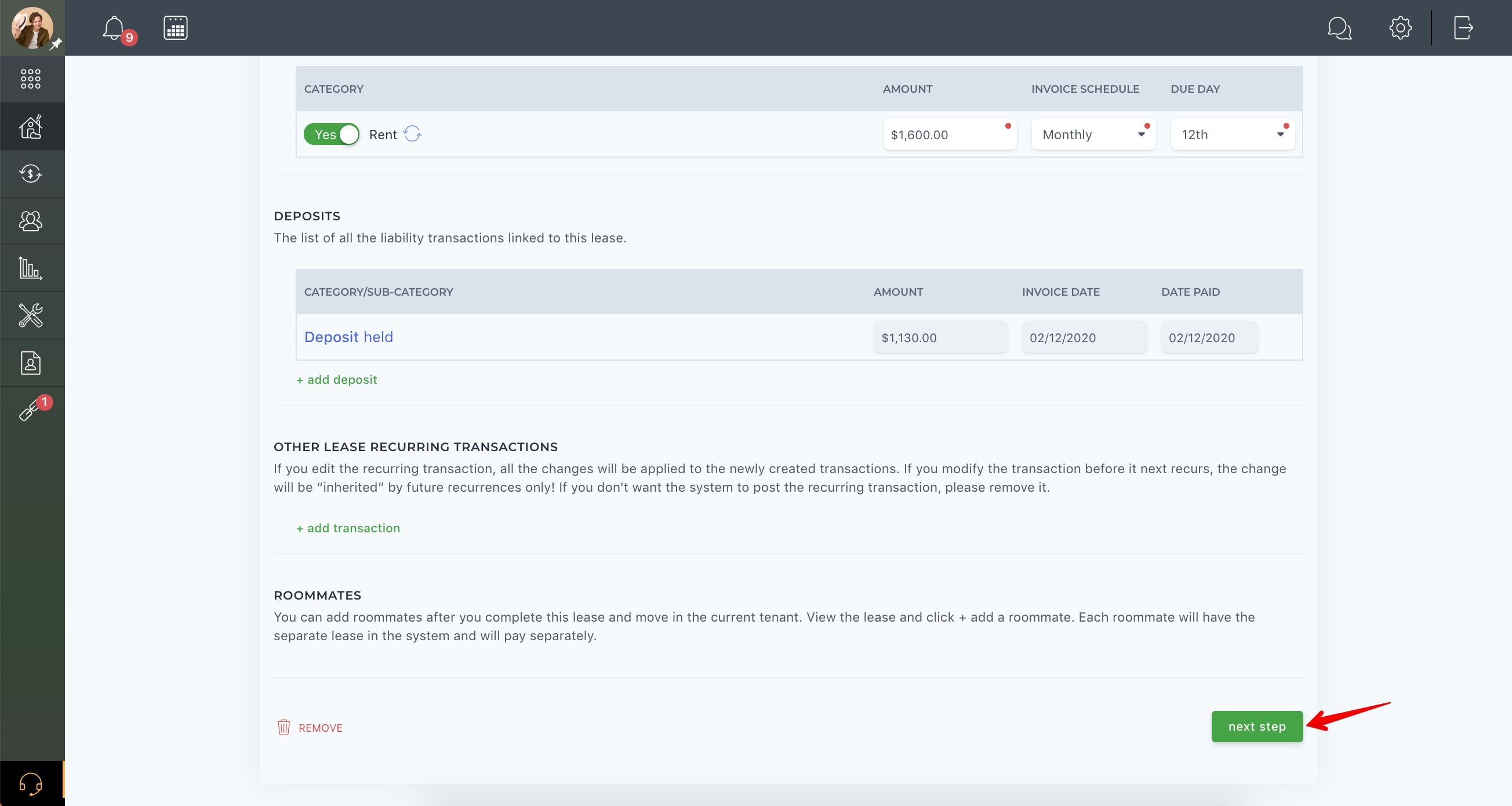Click the rent amount $1,600.00 field

point(950,135)
